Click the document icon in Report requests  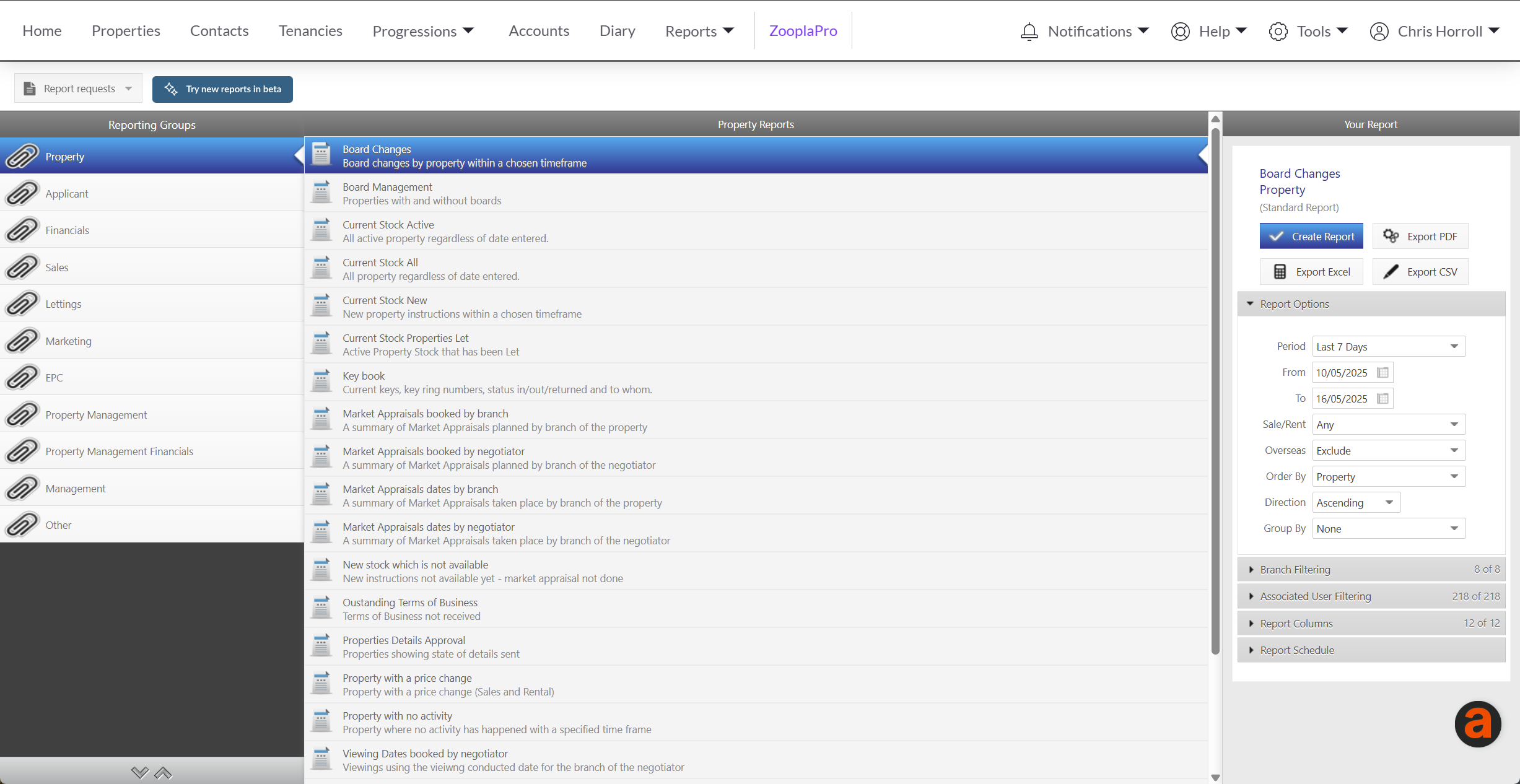(29, 89)
